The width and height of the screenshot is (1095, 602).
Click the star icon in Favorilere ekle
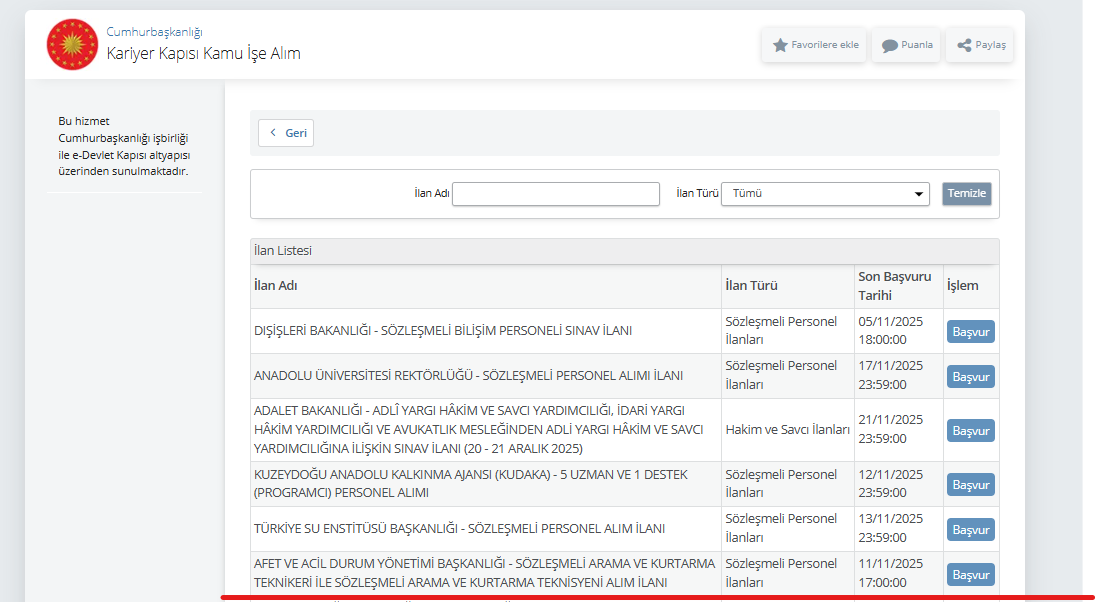pyautogui.click(x=780, y=45)
